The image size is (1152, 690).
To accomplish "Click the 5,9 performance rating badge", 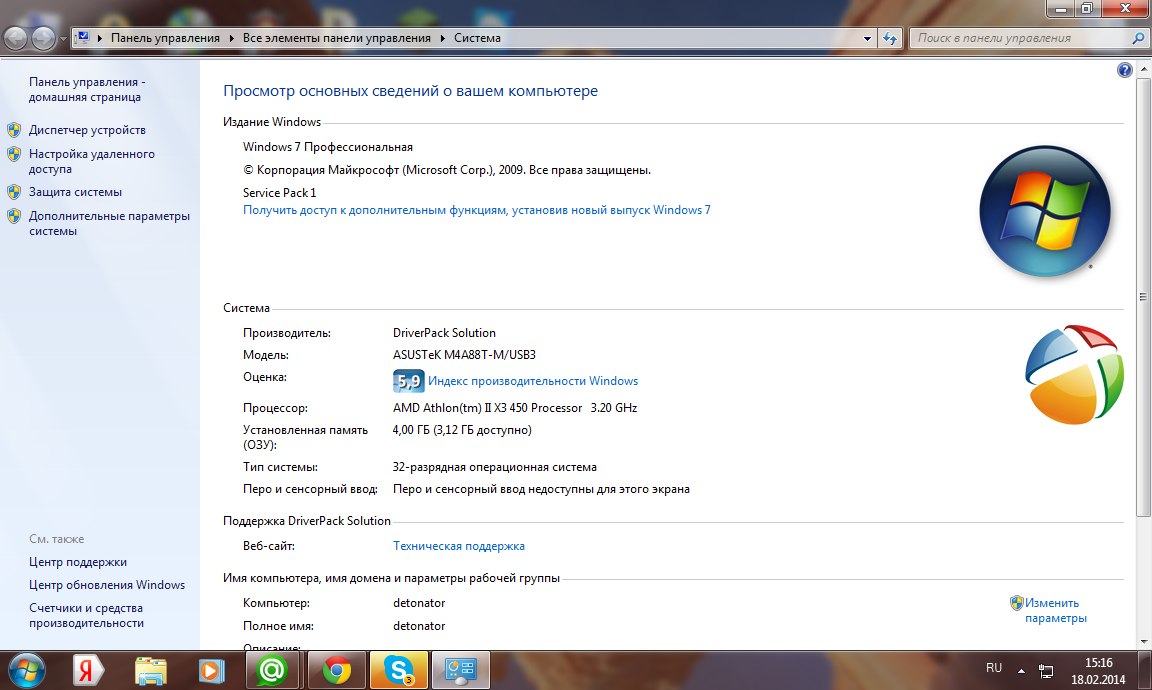I will (408, 381).
